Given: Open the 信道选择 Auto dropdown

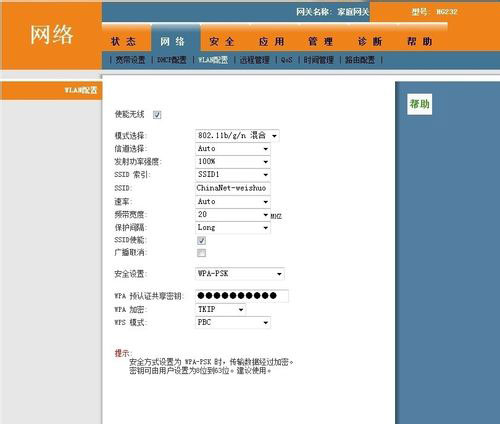Looking at the screenshot, I should click(233, 149).
